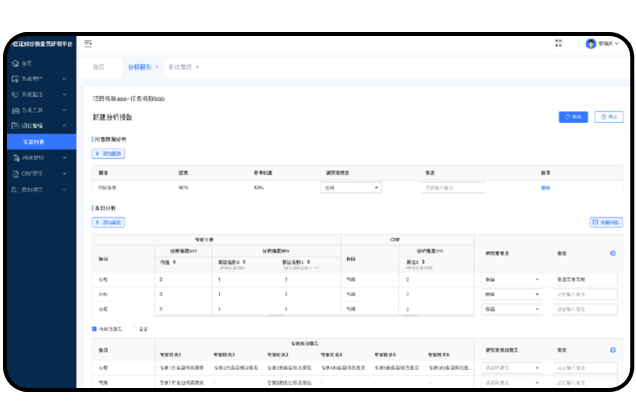The image size is (636, 420).
Task: Click the sort icon on the CRF algorithm column
Action: tap(423, 262)
